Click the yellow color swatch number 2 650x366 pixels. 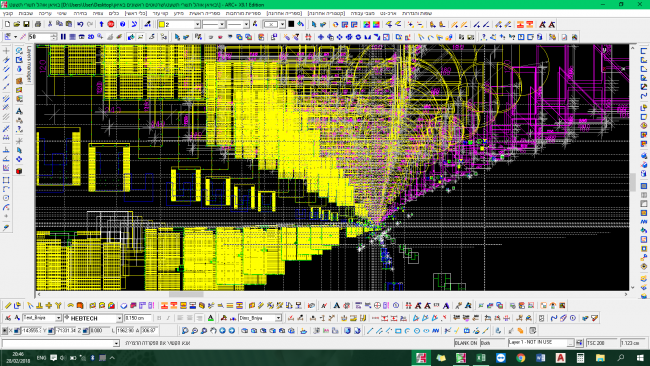click(x=162, y=24)
